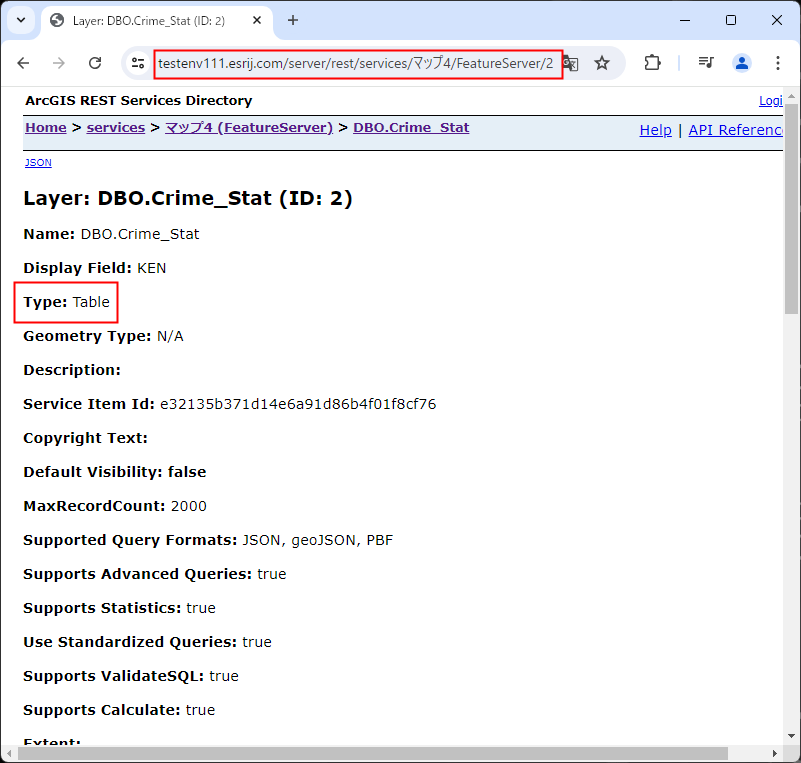The height and width of the screenshot is (763, 801).
Task: Click the Login link
Action: click(x=771, y=101)
